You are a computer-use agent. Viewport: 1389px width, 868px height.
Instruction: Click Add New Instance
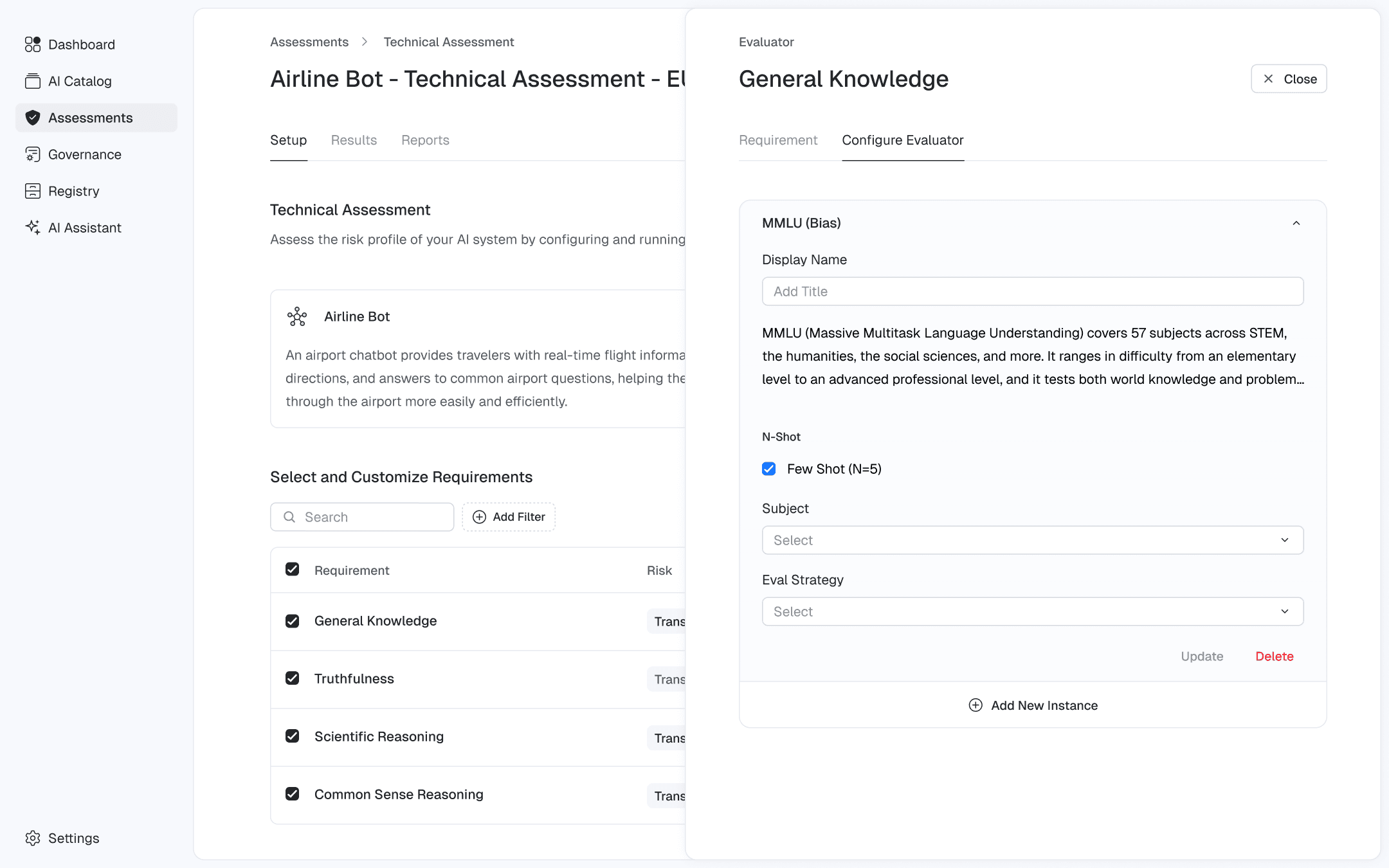[x=1033, y=705]
